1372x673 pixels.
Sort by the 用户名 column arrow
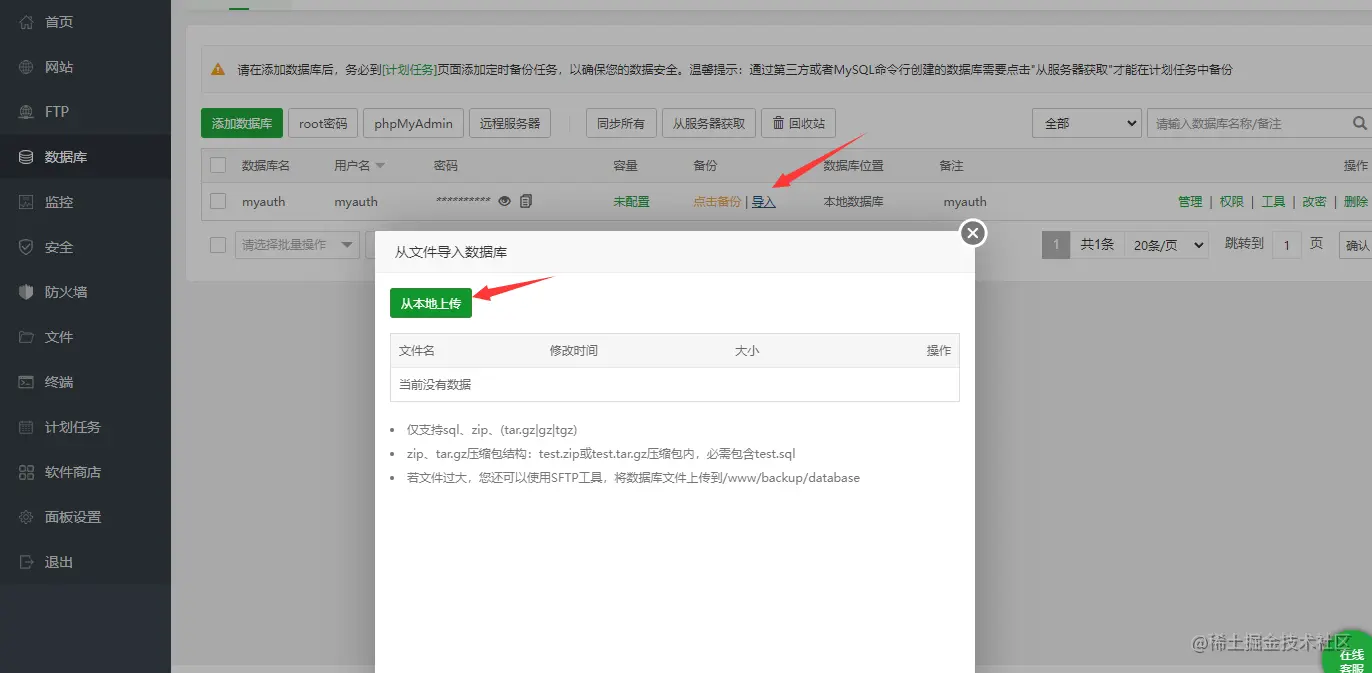pos(380,166)
